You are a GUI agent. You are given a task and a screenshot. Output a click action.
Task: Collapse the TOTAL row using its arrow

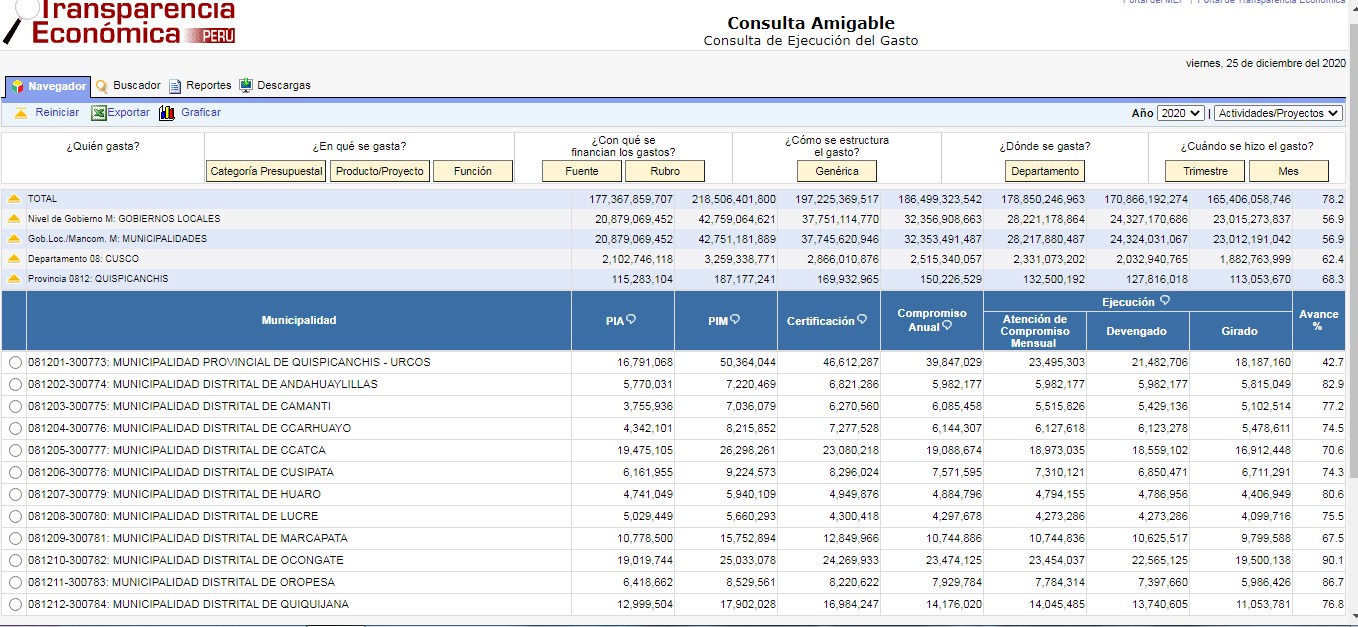coord(14,199)
